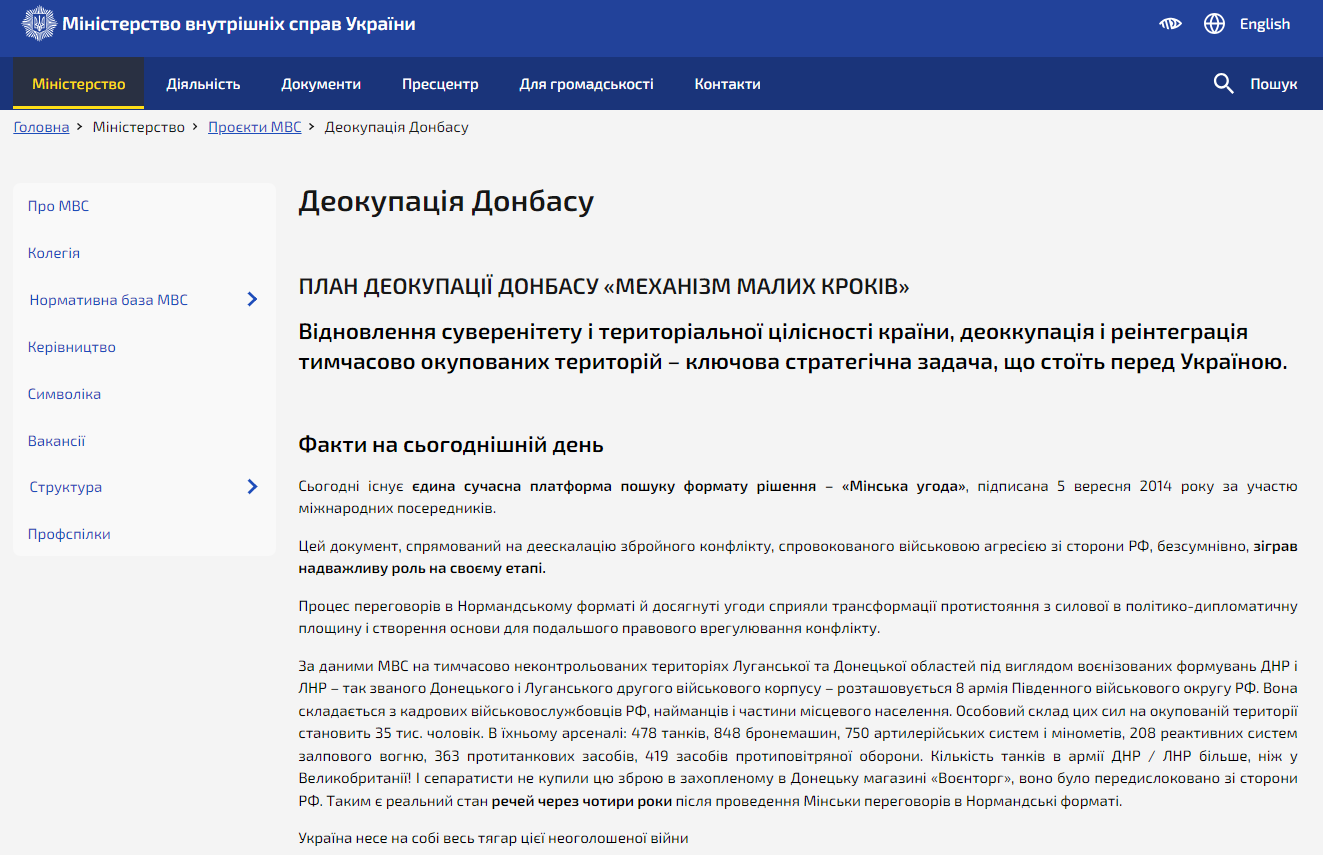The width and height of the screenshot is (1323, 855).
Task: Open Про МВС sidebar link
Action: [x=58, y=206]
